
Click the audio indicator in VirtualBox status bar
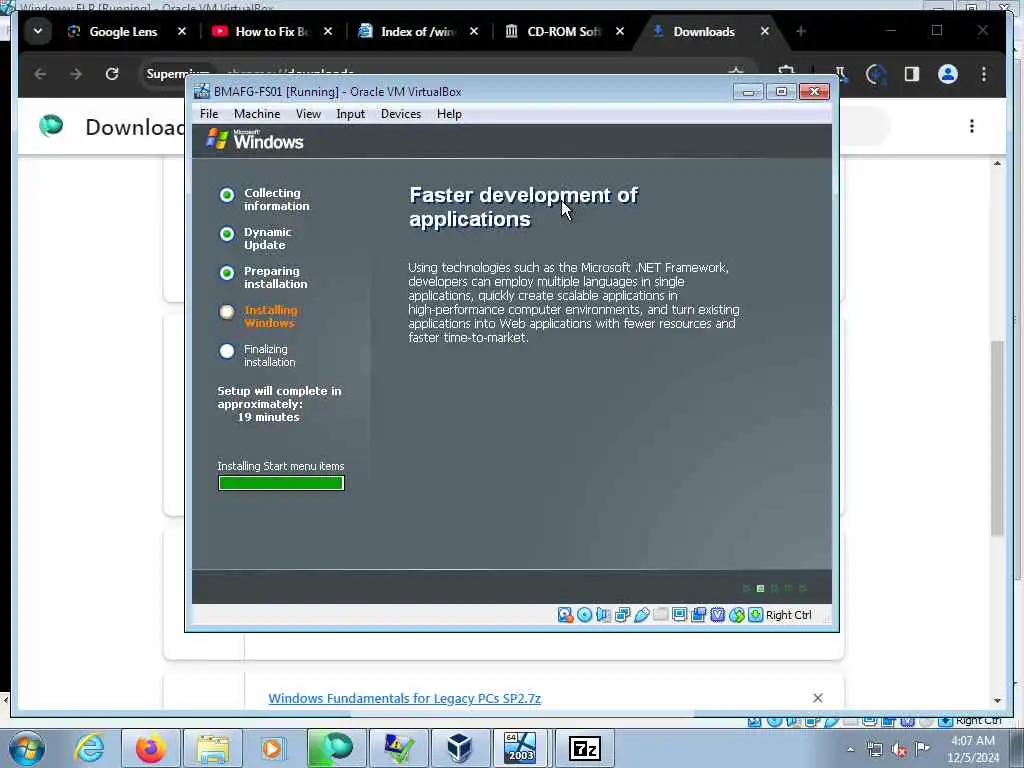603,615
